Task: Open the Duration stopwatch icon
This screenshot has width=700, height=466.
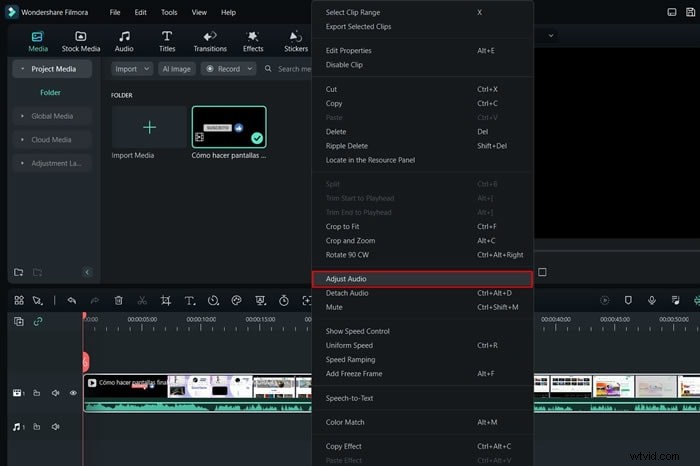Action: 283,301
